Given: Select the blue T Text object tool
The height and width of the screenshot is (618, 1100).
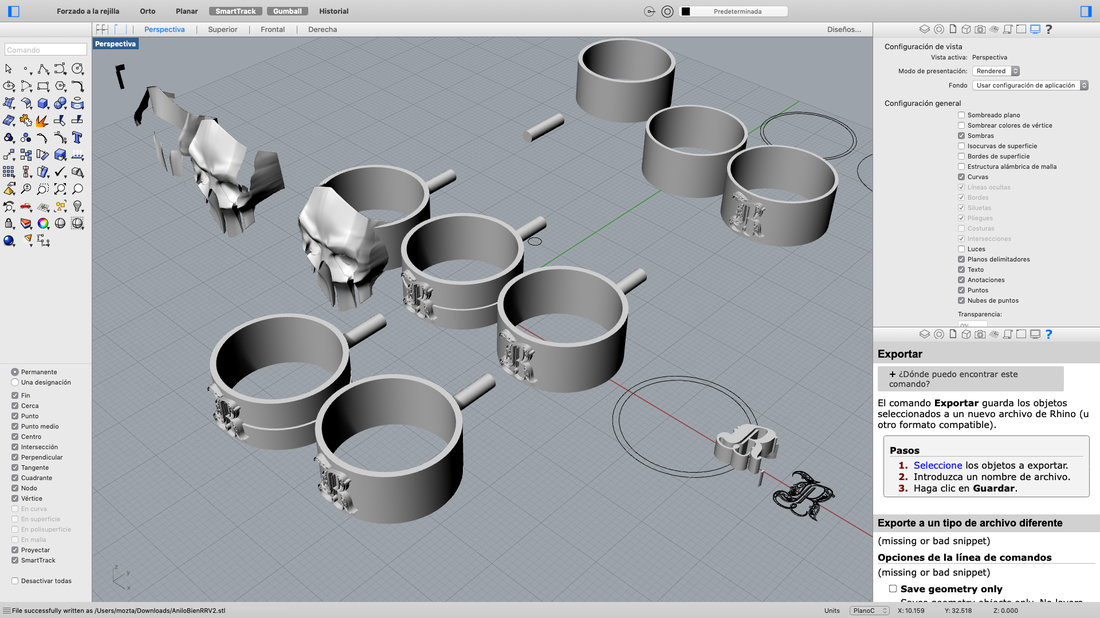Looking at the screenshot, I should (x=77, y=137).
